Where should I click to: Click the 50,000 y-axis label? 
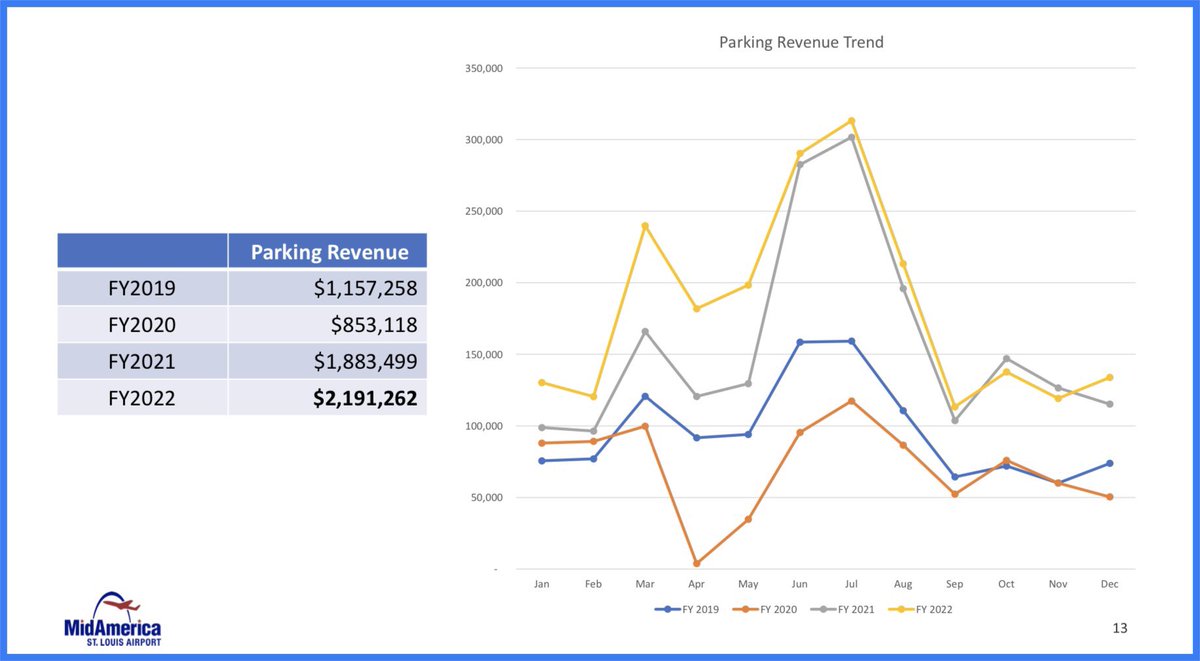click(486, 497)
